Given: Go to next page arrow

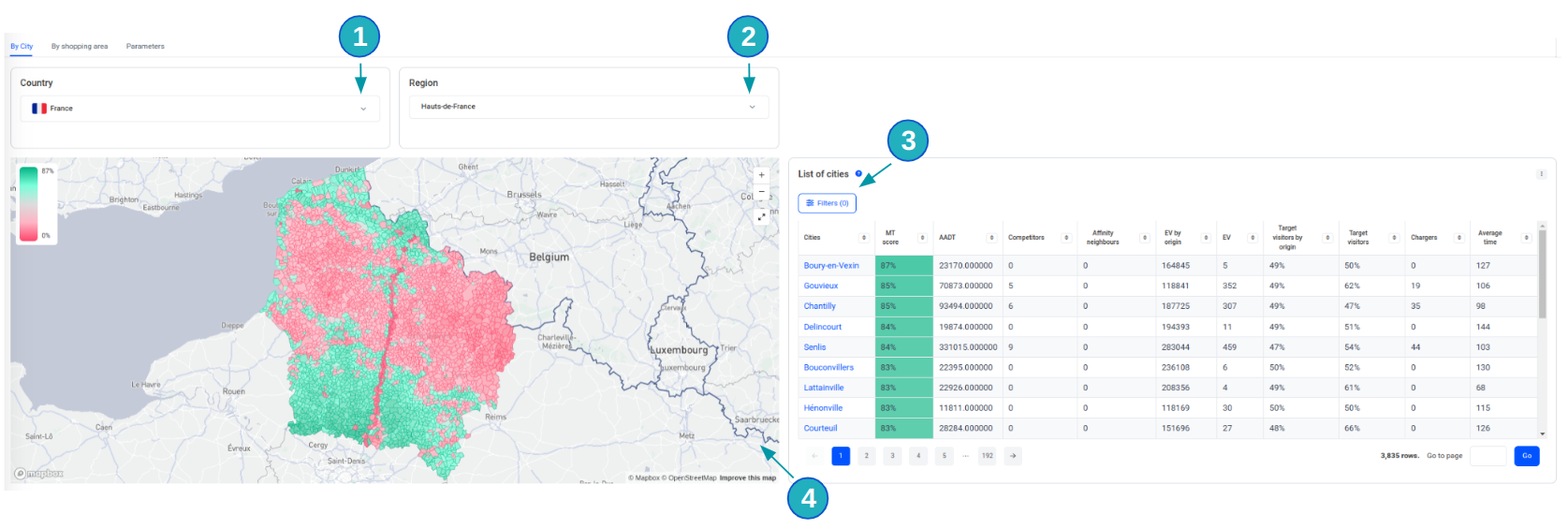Looking at the screenshot, I should tap(1013, 456).
